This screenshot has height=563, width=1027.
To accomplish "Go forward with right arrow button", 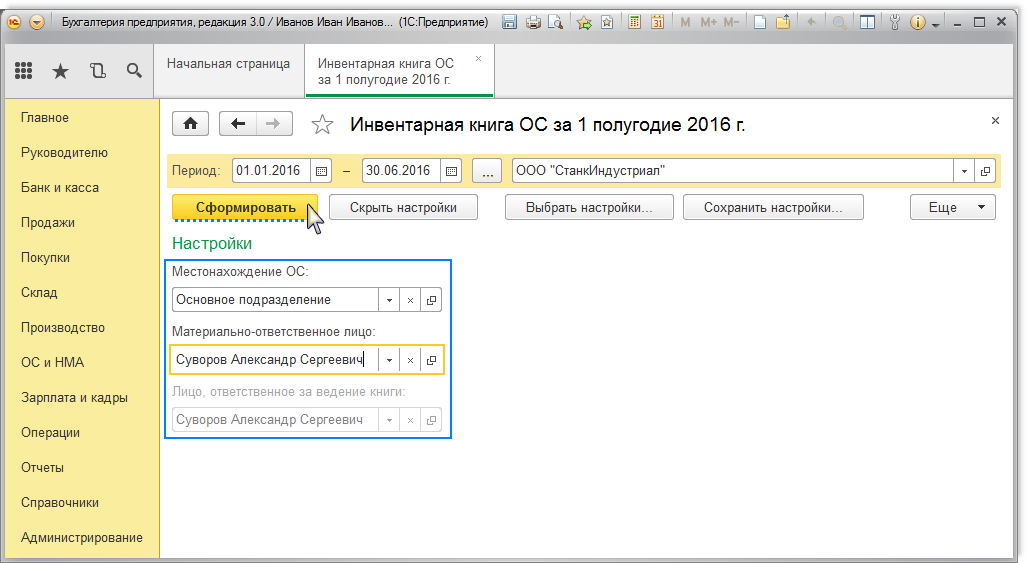I will (x=274, y=124).
